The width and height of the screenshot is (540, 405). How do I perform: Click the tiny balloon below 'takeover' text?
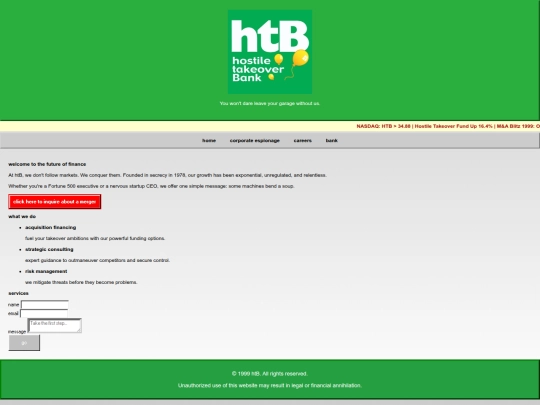(271, 77)
